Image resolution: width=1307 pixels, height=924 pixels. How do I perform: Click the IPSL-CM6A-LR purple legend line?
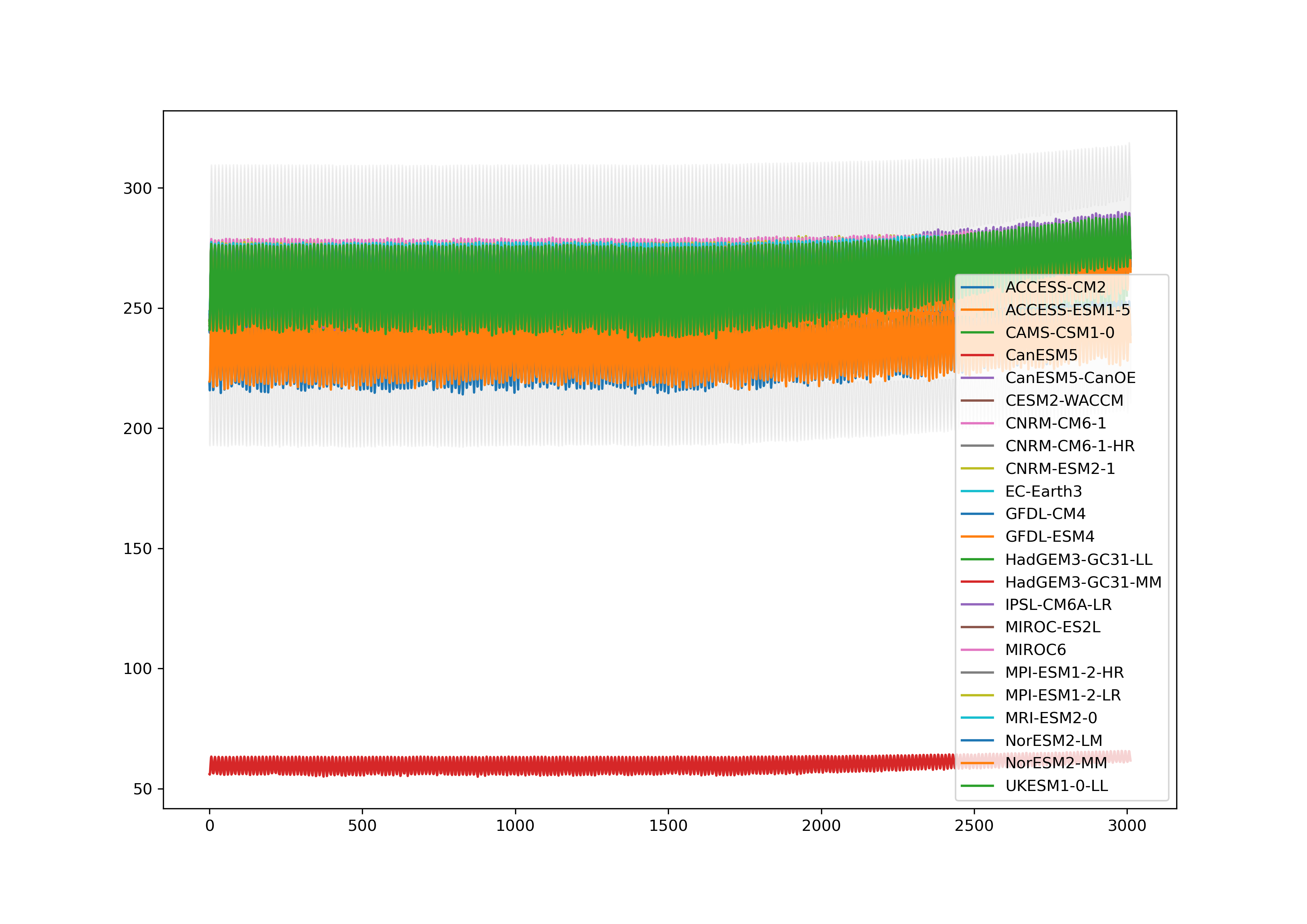pos(977,604)
